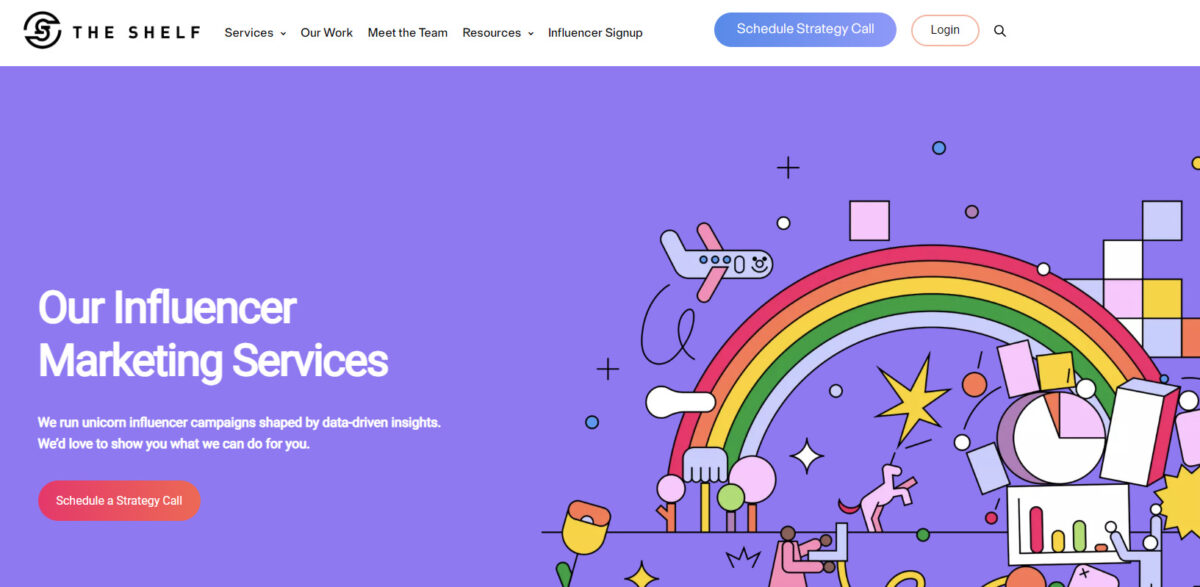Click the pink Schedule a Strategy Call button
This screenshot has width=1200, height=587.
pos(119,501)
